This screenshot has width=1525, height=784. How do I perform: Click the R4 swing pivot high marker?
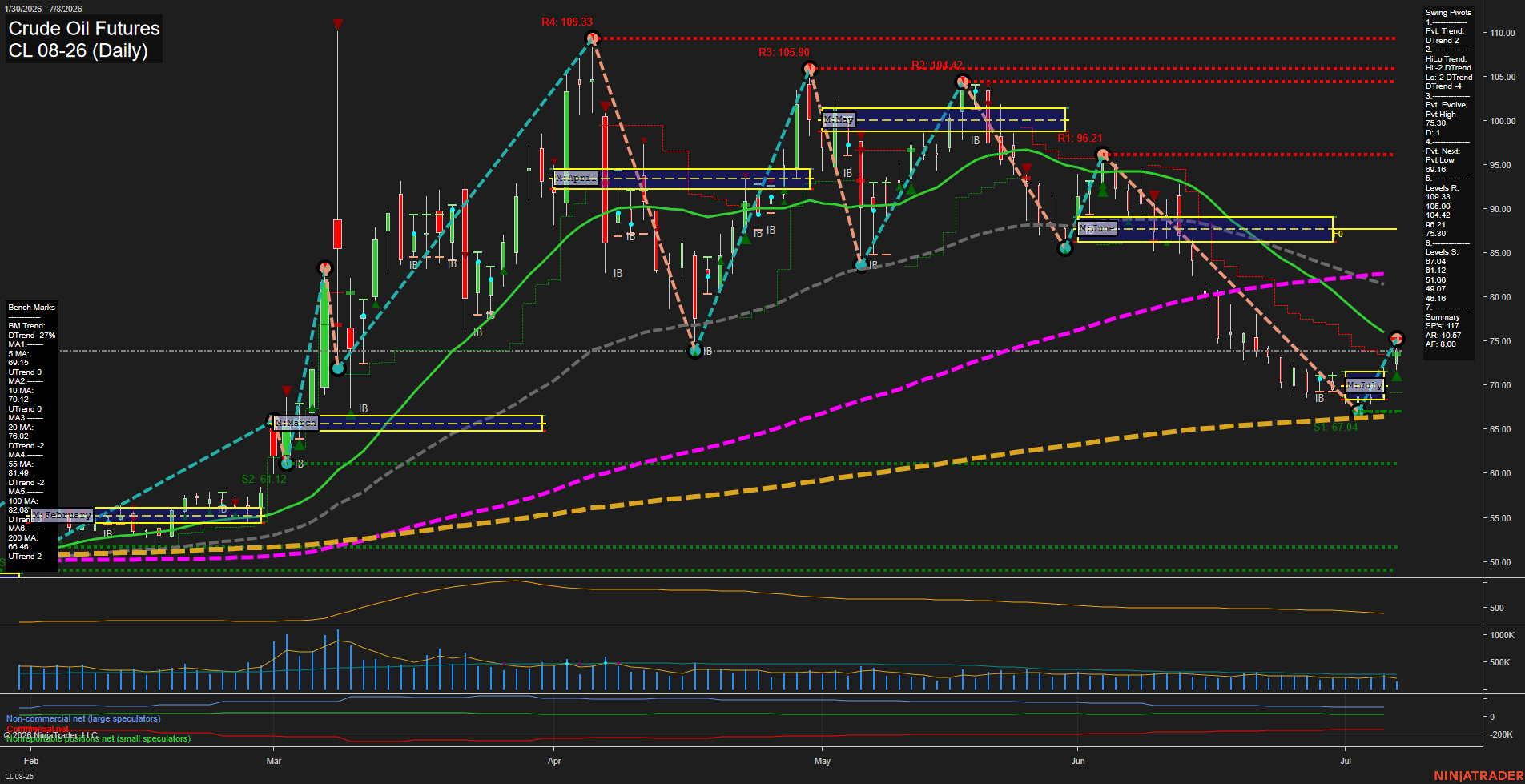593,38
